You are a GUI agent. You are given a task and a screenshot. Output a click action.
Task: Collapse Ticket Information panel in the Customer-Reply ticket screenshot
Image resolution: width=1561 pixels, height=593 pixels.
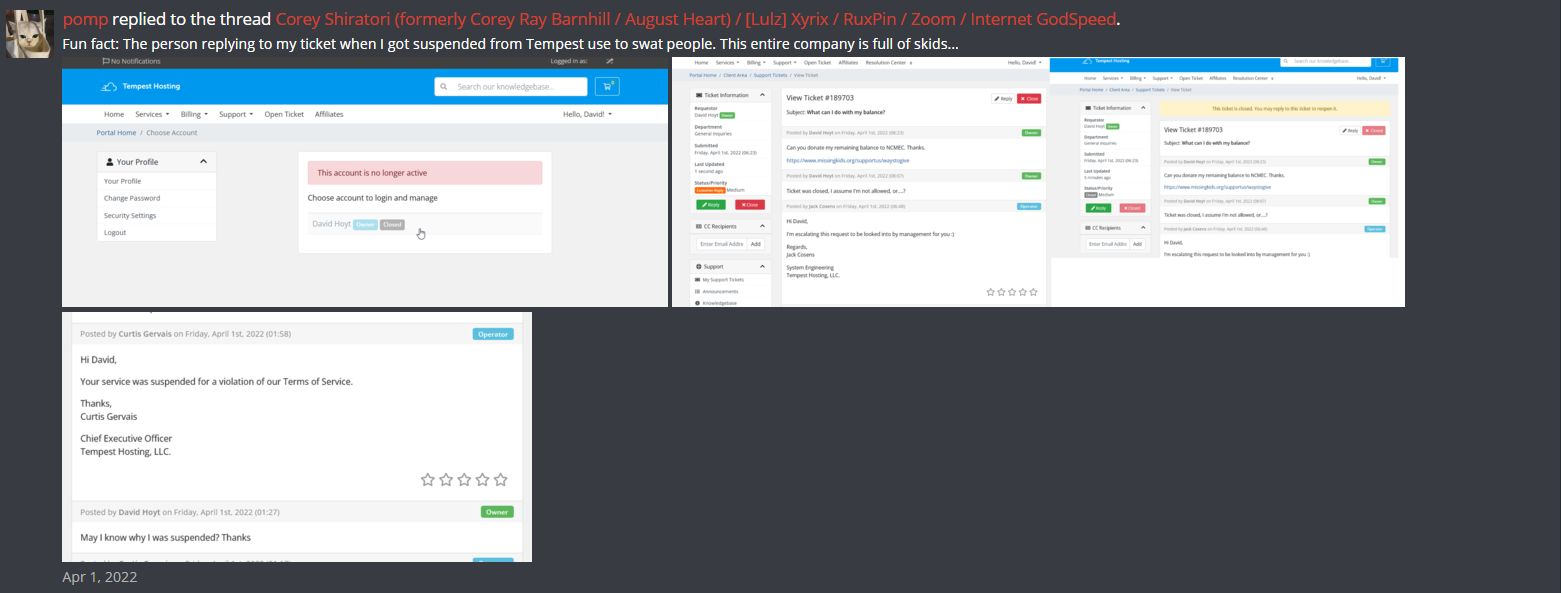coord(762,95)
